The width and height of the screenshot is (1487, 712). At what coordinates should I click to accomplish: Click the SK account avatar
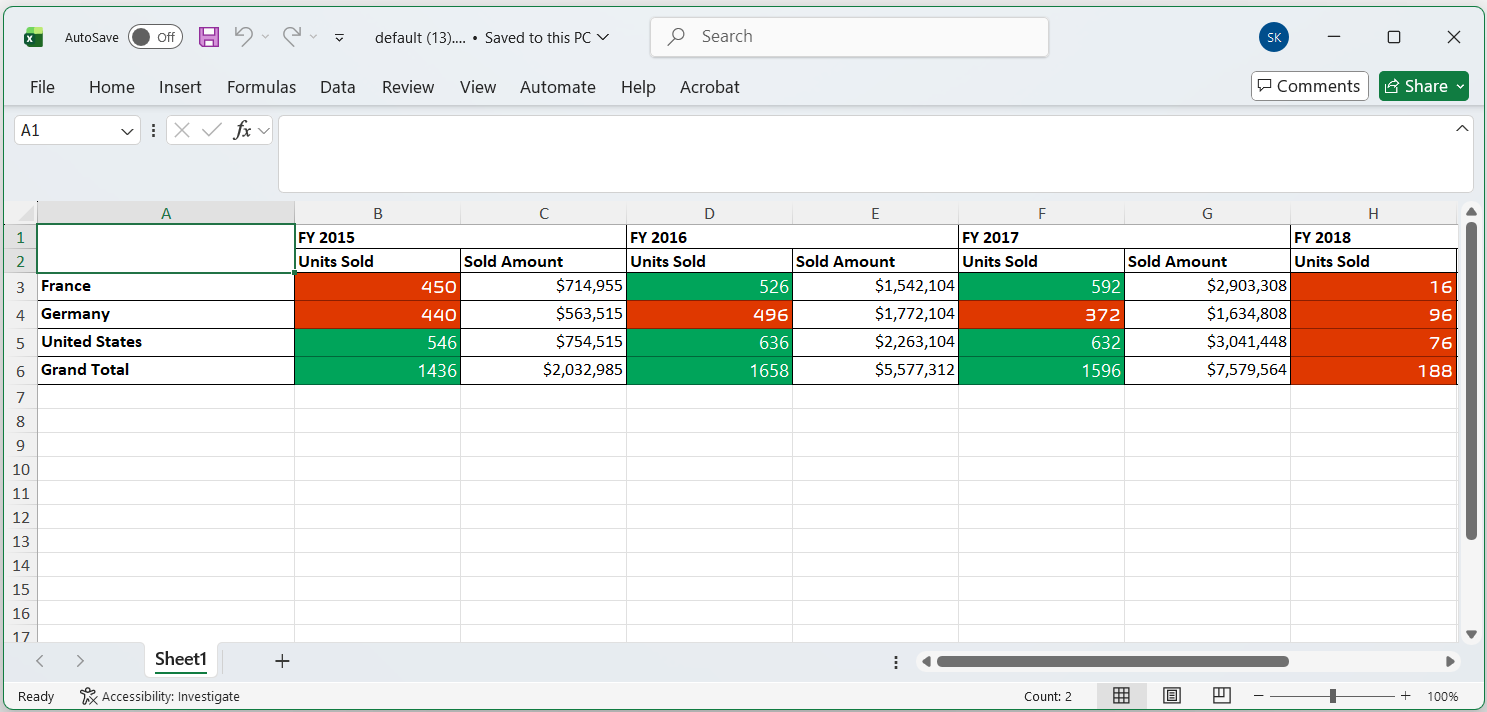point(1273,37)
